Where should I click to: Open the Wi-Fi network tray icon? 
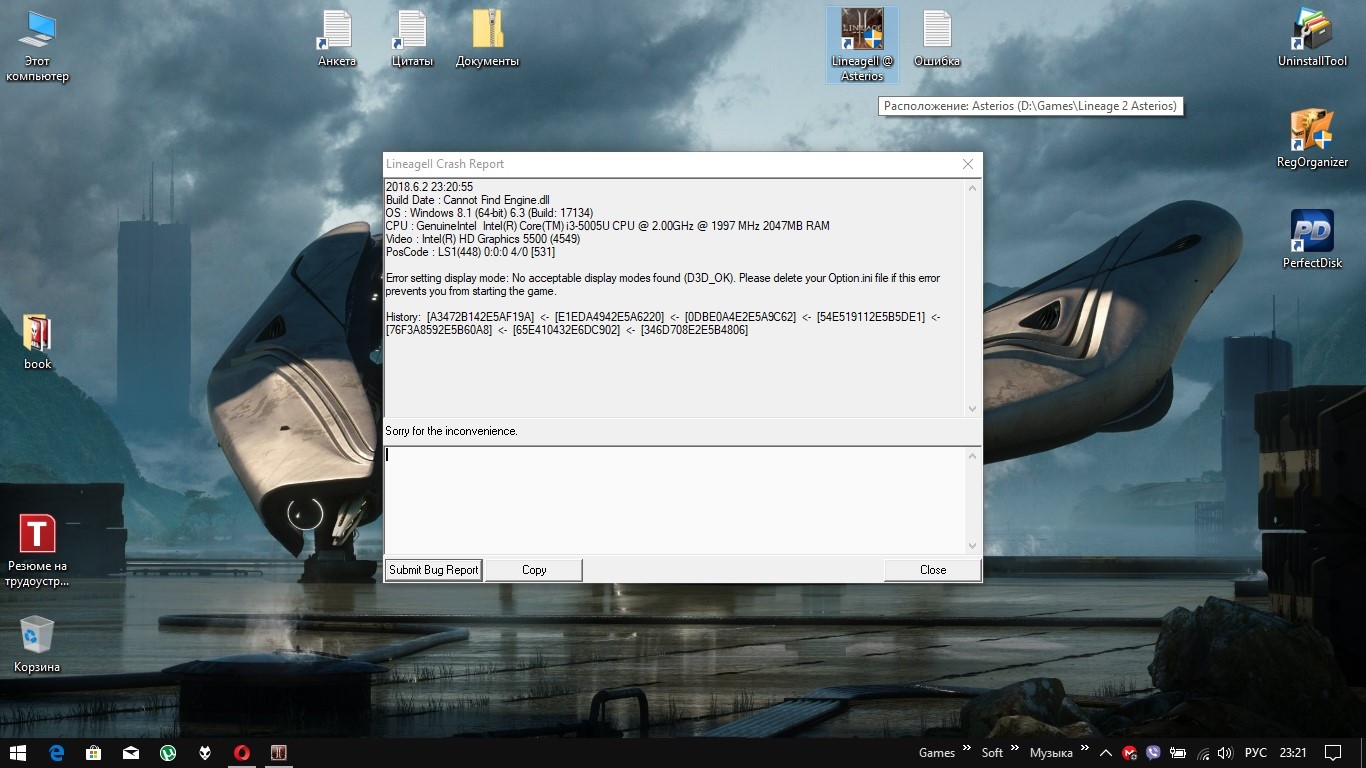pyautogui.click(x=1203, y=753)
